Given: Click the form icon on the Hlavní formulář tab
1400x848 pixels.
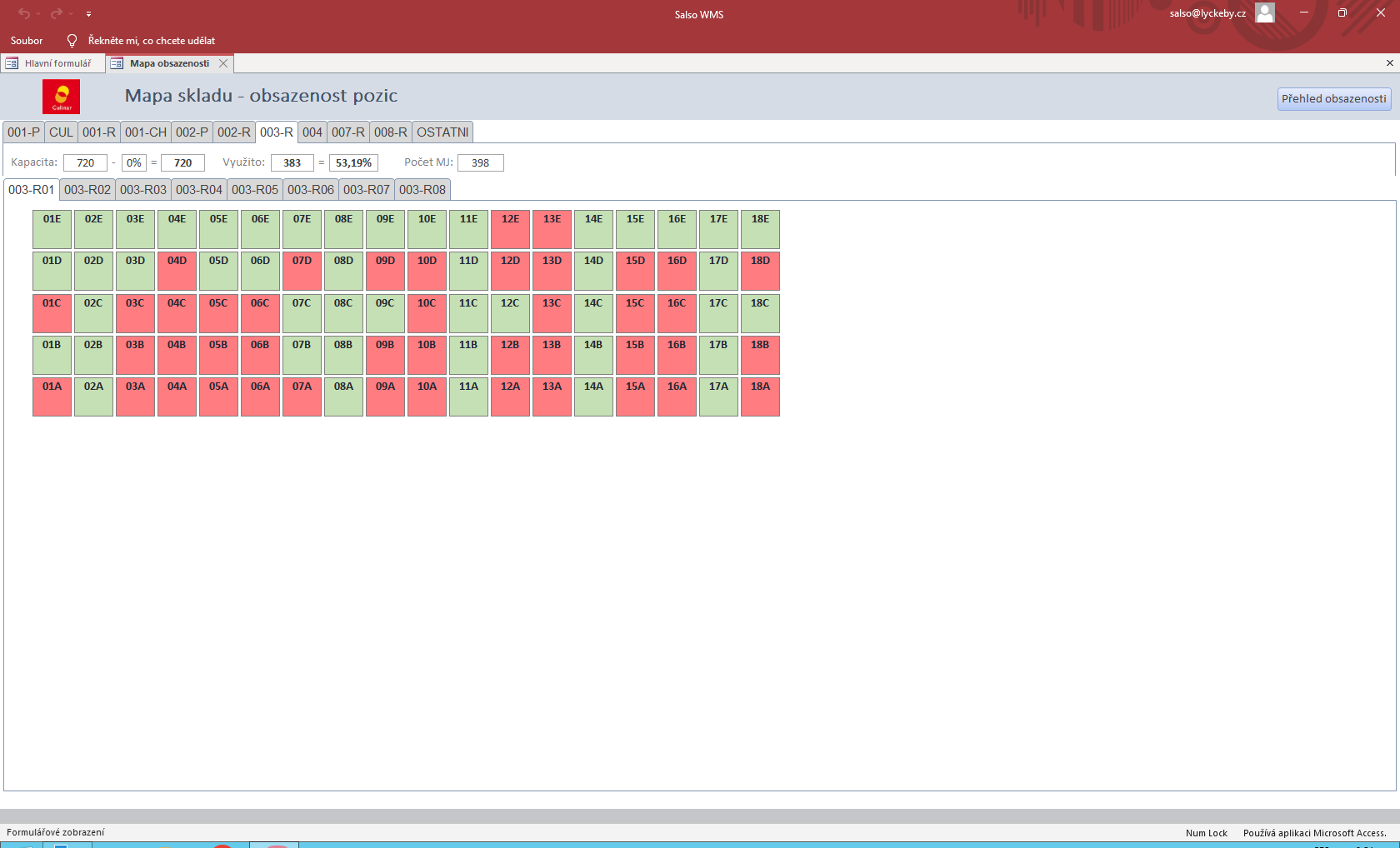Looking at the screenshot, I should [12, 63].
